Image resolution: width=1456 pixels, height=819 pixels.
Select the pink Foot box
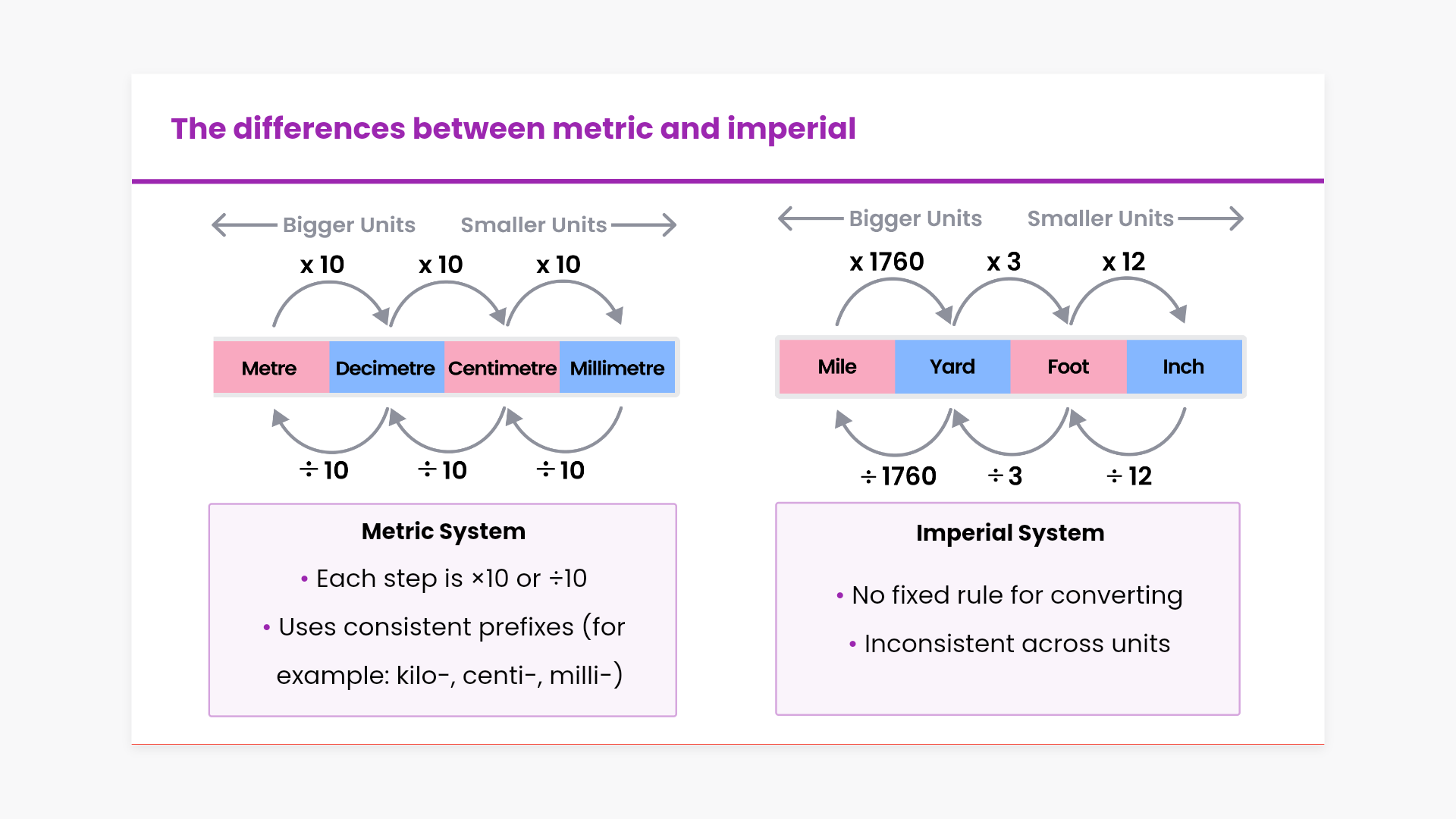click(1068, 367)
